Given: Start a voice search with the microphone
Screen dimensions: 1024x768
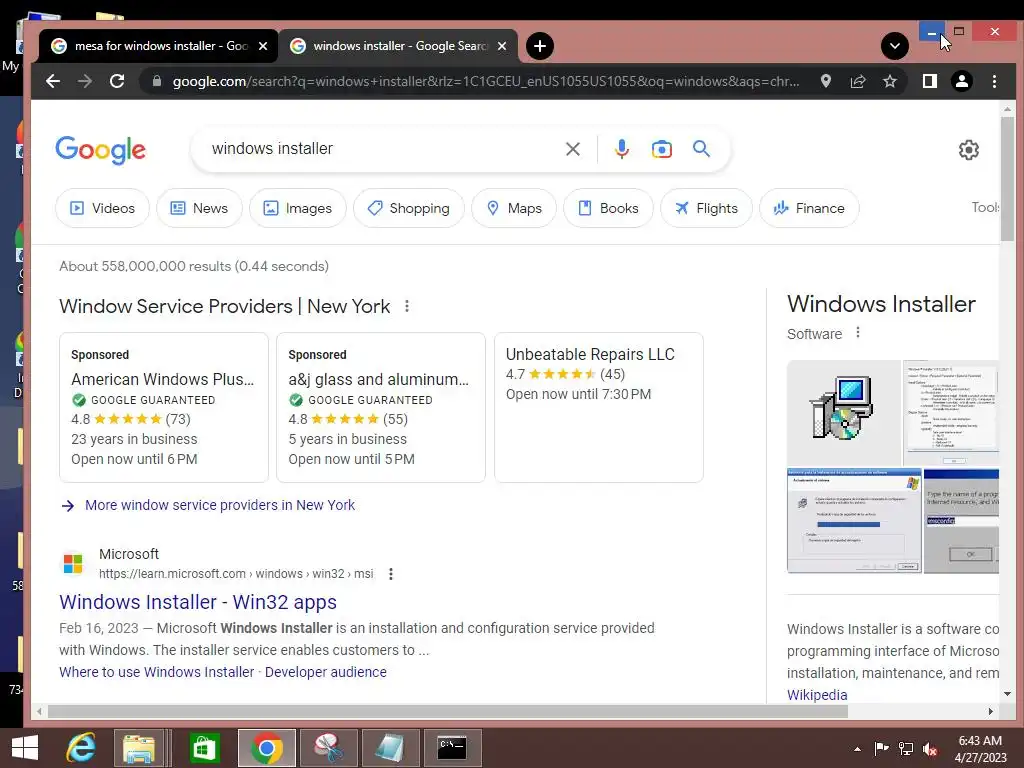Looking at the screenshot, I should 622,149.
